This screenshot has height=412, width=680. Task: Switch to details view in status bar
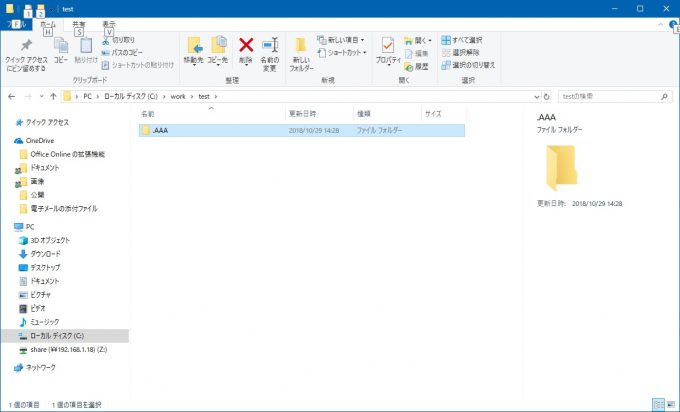(x=658, y=404)
